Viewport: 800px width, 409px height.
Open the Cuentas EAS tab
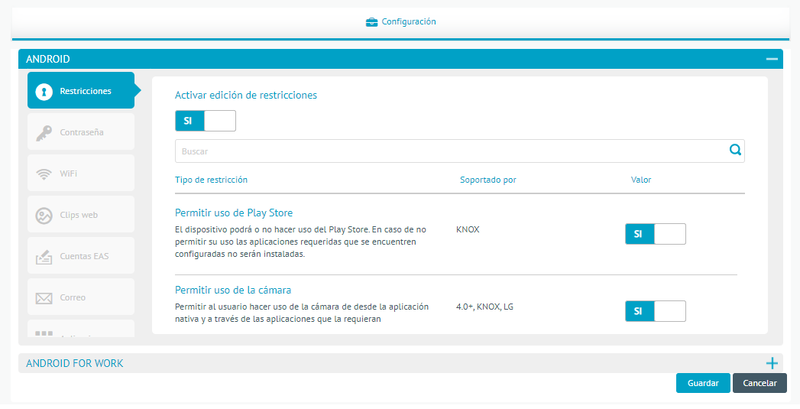(81, 256)
